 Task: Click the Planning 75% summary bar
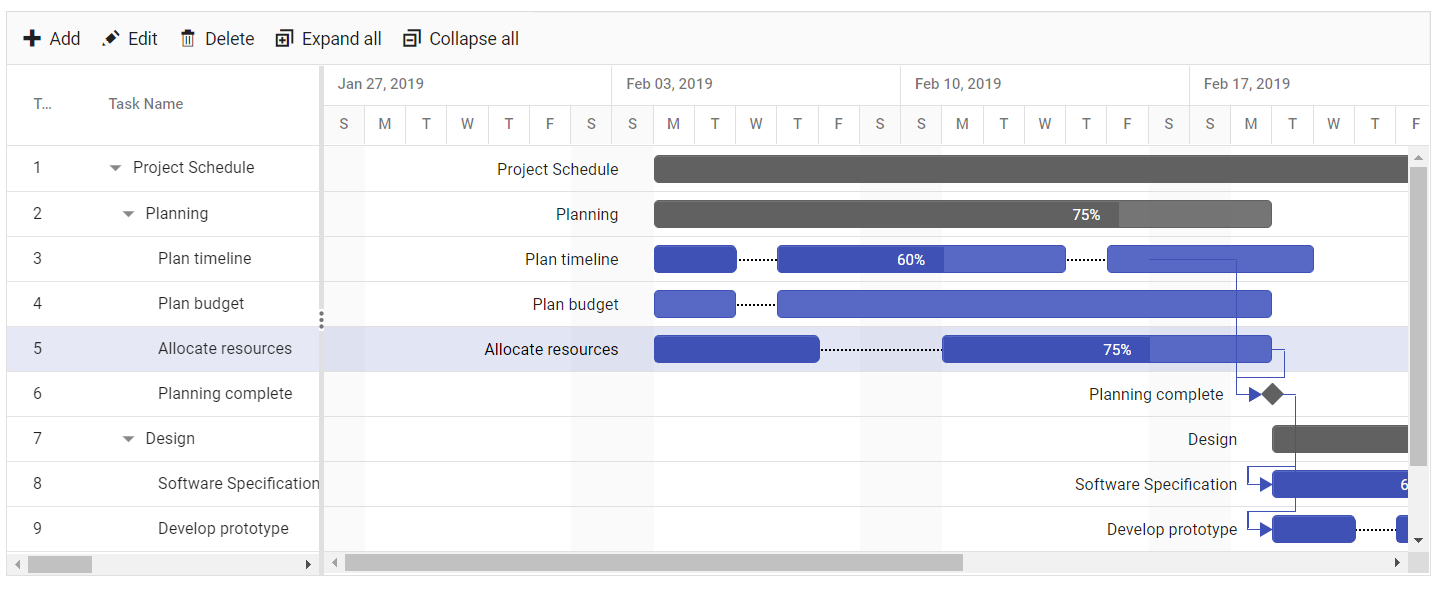click(x=962, y=214)
